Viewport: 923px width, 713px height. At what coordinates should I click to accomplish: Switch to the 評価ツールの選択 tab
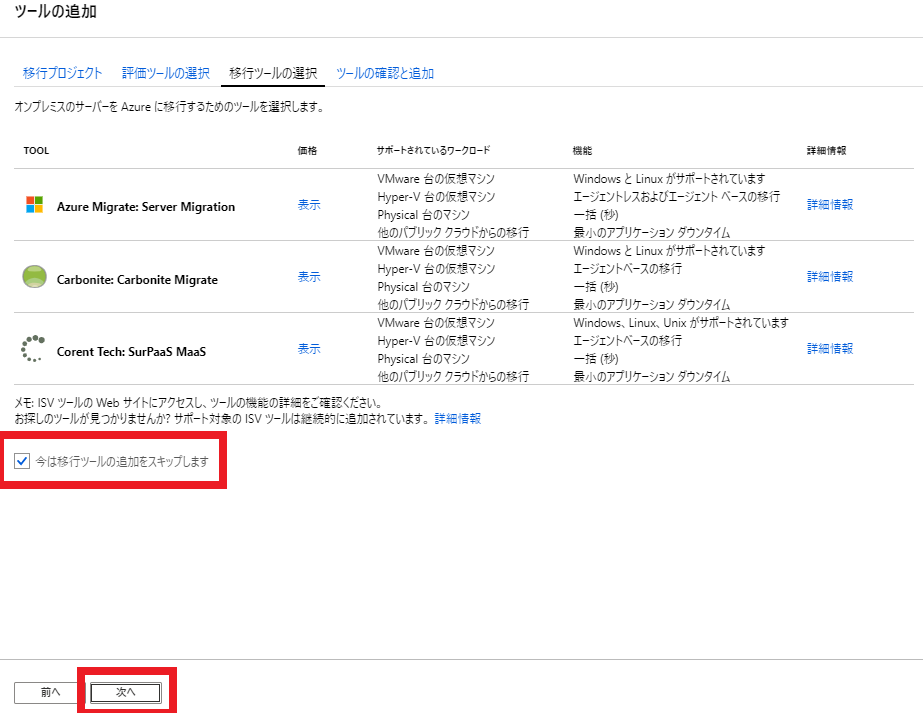[x=166, y=73]
